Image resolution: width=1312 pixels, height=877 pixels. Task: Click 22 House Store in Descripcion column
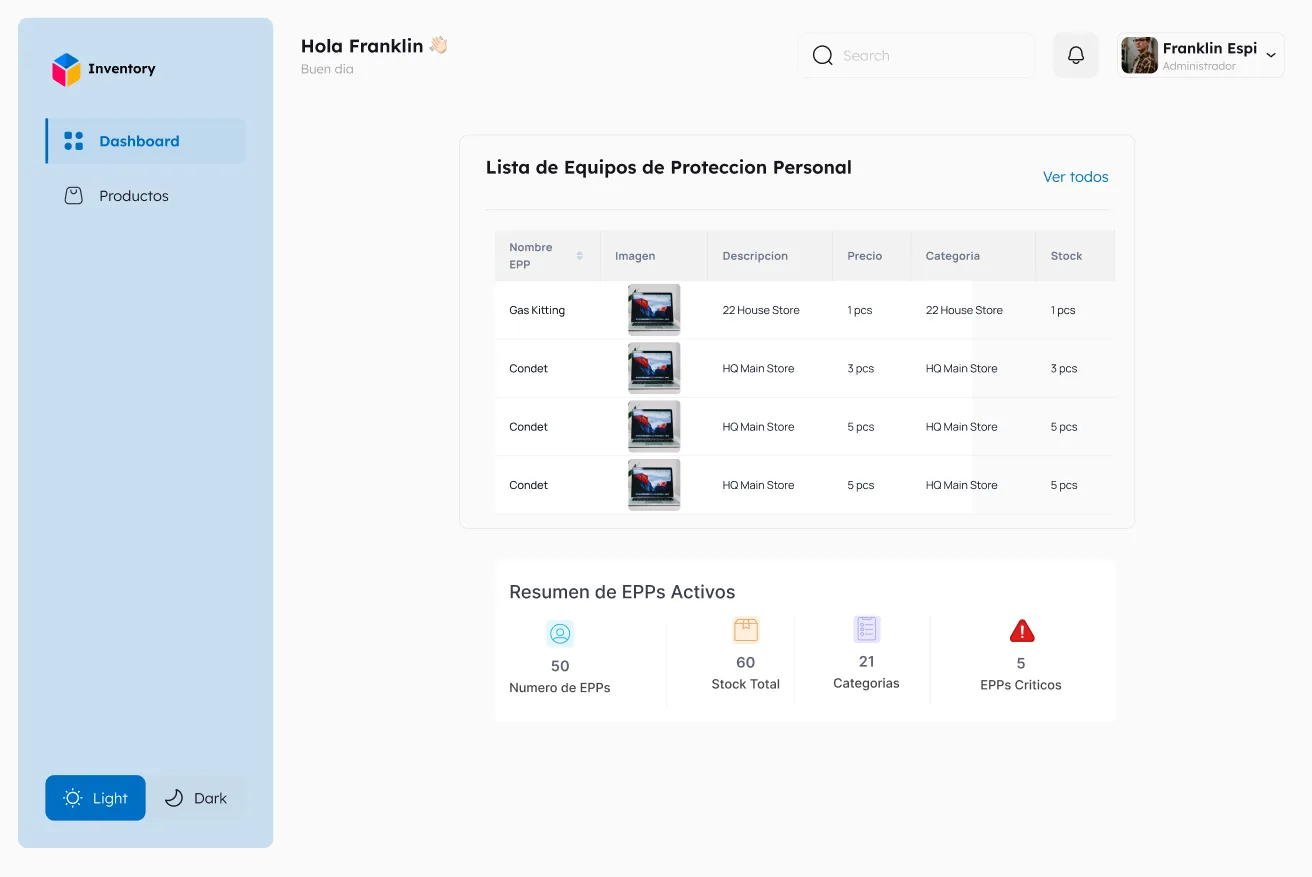pyautogui.click(x=761, y=310)
